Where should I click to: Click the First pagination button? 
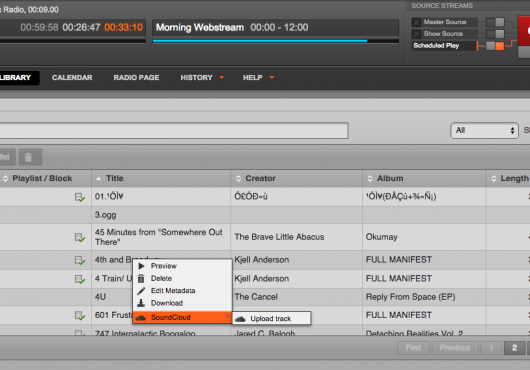click(x=413, y=348)
